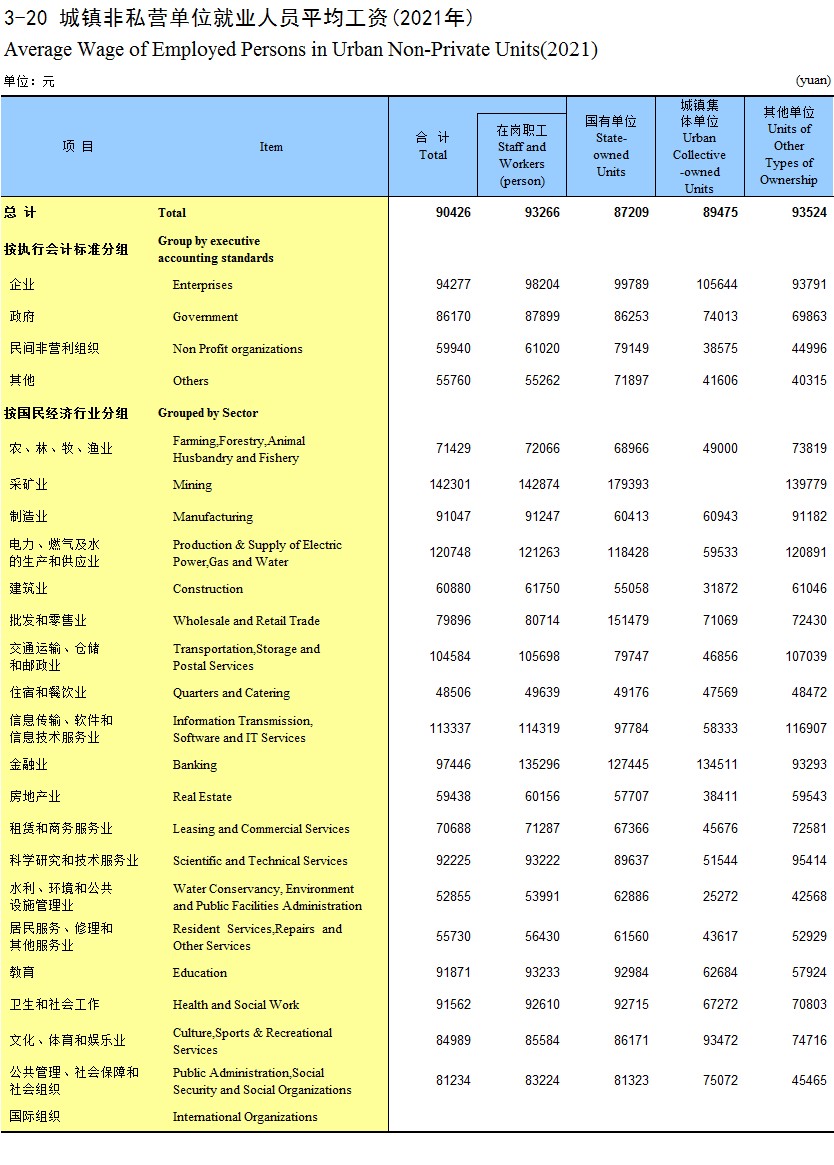The height and width of the screenshot is (1165, 834).
Task: Click the '(yuan)' unit label
Action: click(x=813, y=80)
